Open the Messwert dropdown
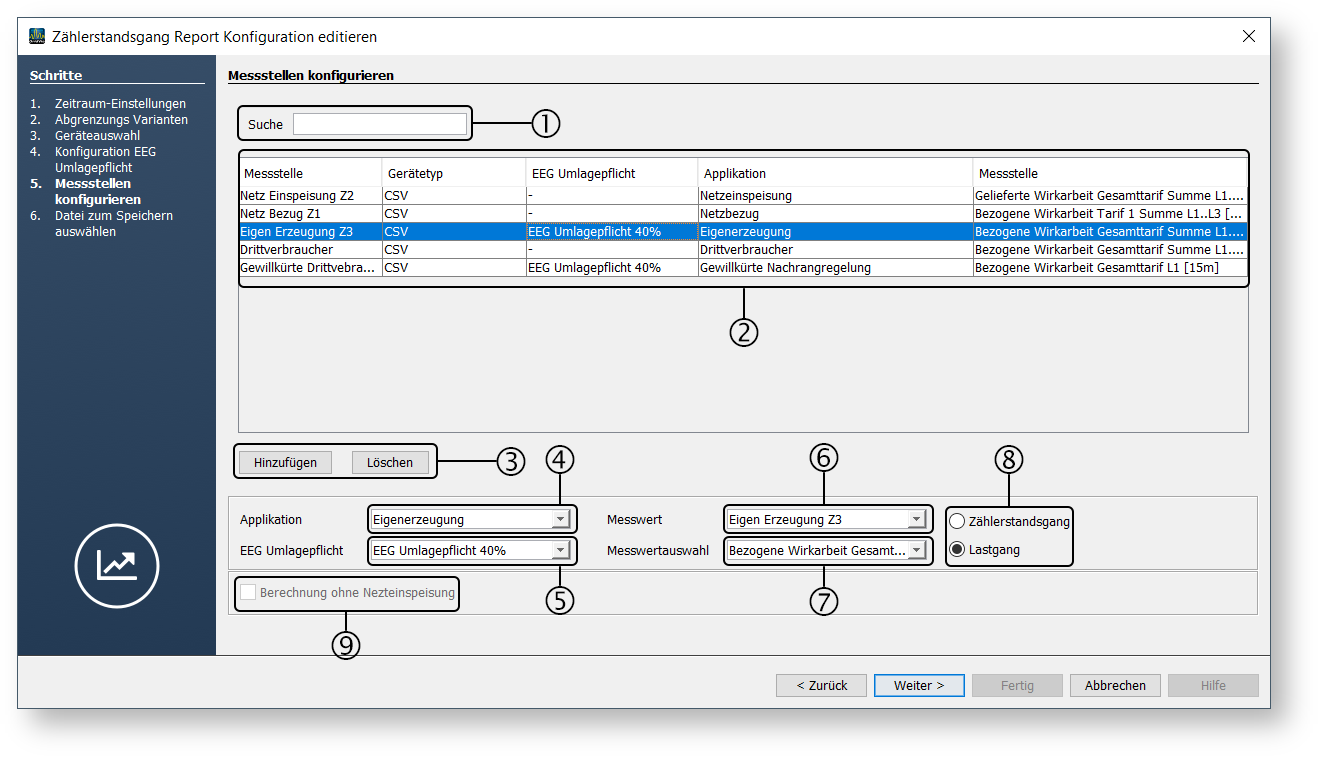The image size is (1319, 757). click(x=916, y=519)
